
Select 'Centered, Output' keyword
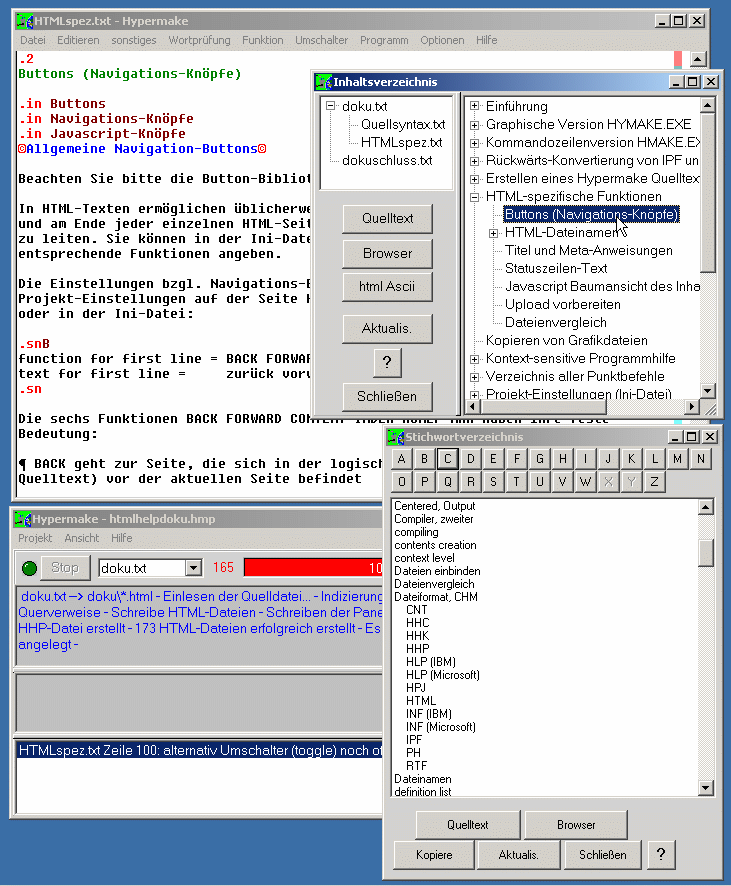(x=434, y=506)
